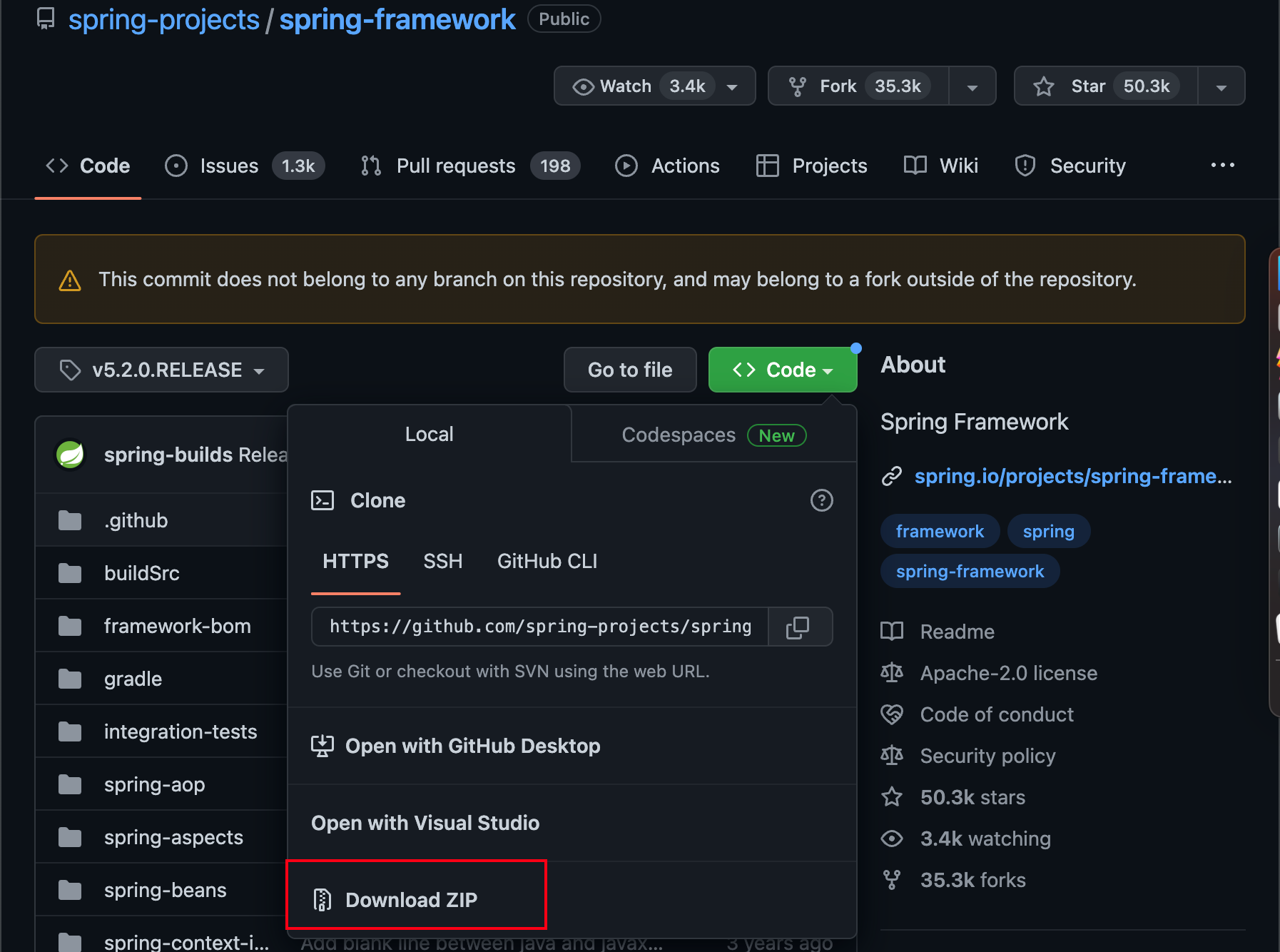
Task: Open the Wiki tab
Action: [940, 166]
